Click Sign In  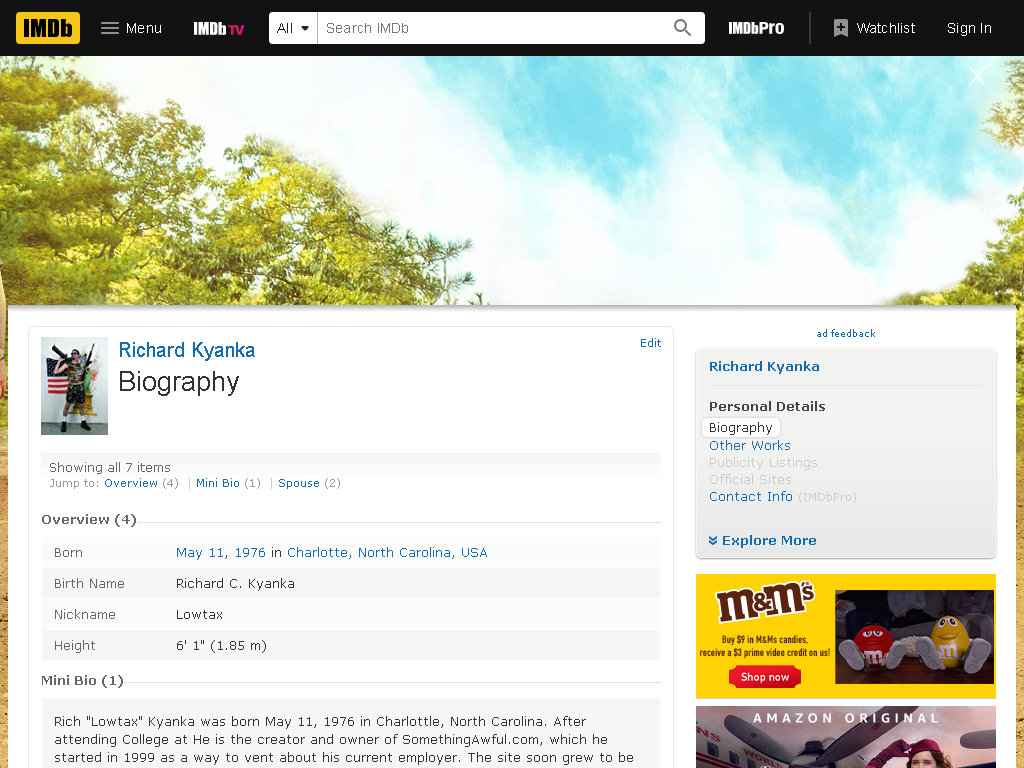pos(969,28)
